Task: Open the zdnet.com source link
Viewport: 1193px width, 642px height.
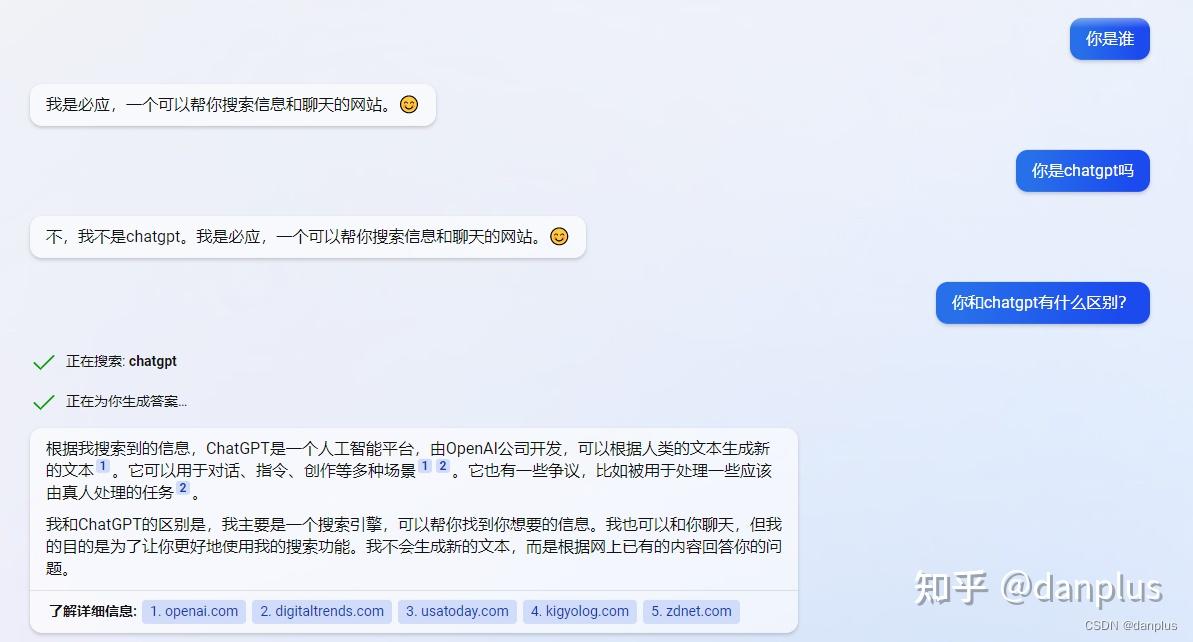Action: coord(692,612)
